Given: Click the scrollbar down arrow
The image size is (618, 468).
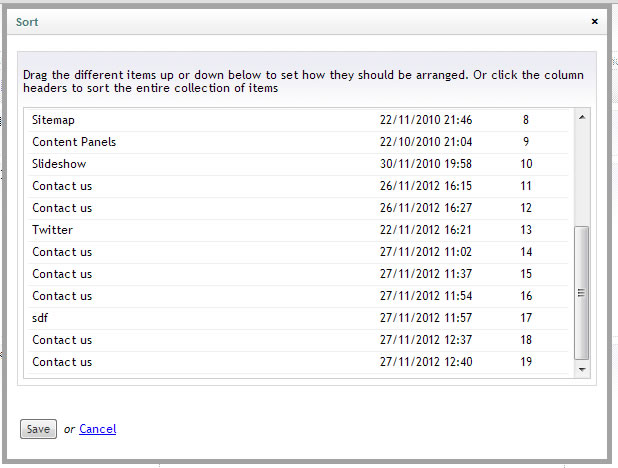Looking at the screenshot, I should coord(582,369).
